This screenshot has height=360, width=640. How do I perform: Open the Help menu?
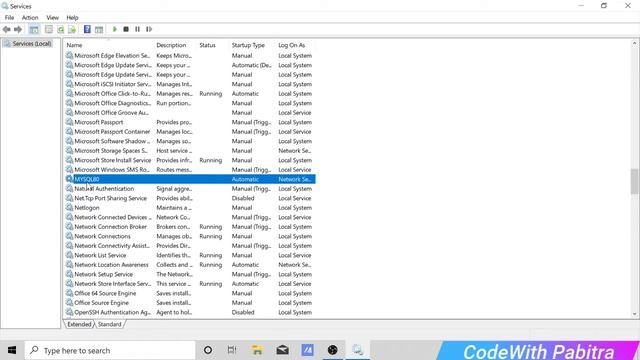click(72, 18)
